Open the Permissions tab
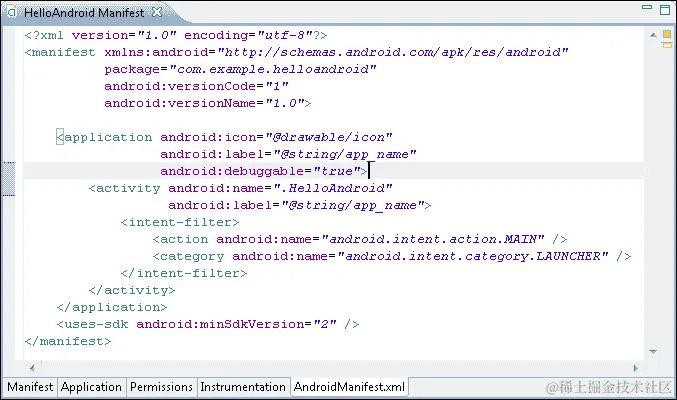This screenshot has height=400, width=677. tap(161, 387)
